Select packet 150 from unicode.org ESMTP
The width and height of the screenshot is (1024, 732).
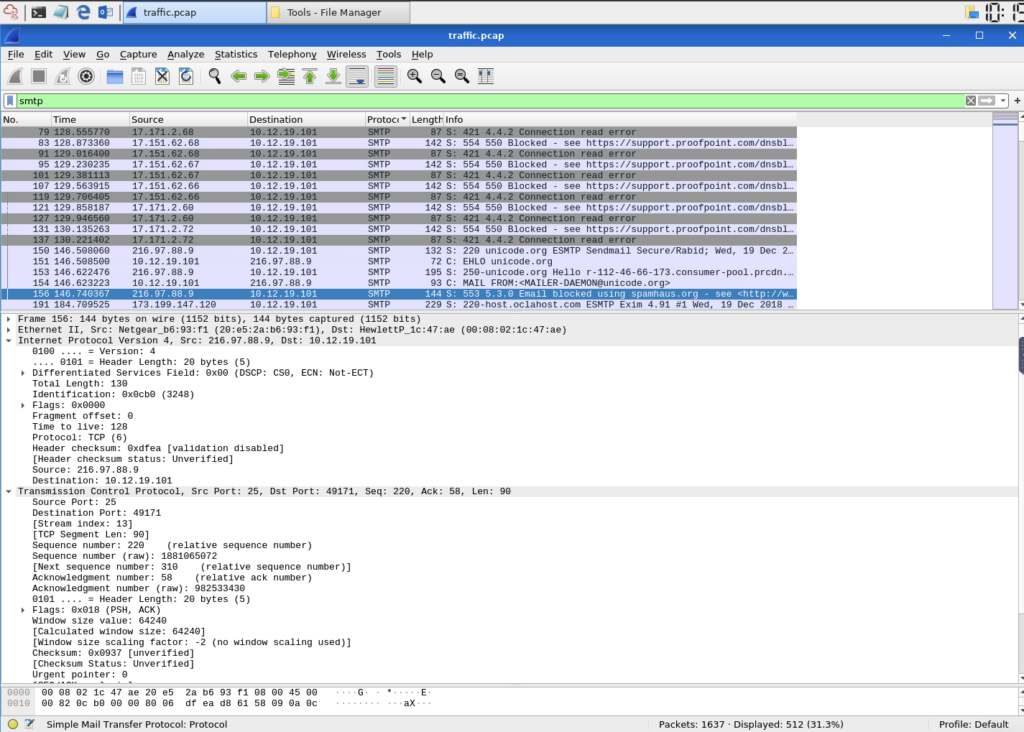pos(398,251)
